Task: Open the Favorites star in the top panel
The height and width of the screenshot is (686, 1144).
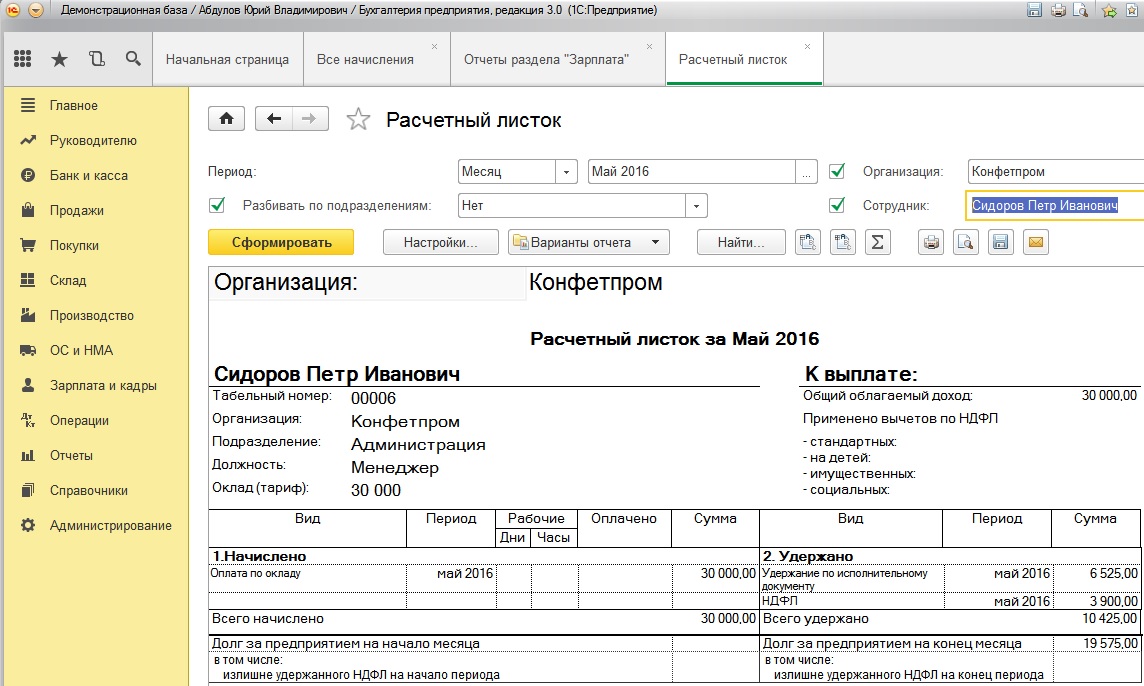Action: point(59,59)
